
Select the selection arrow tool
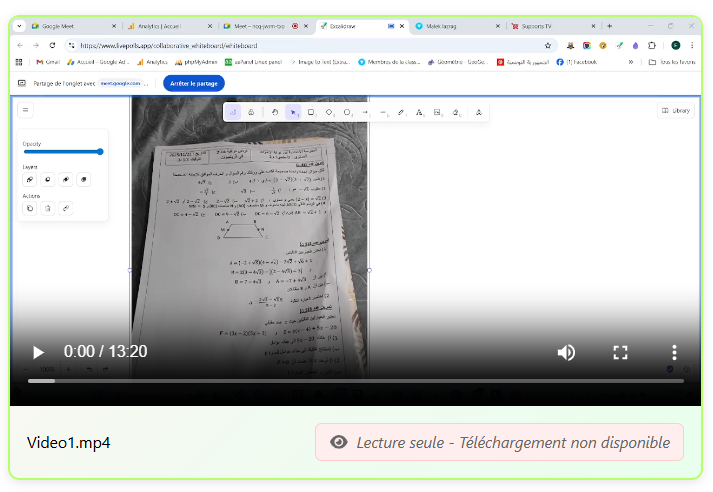292,113
